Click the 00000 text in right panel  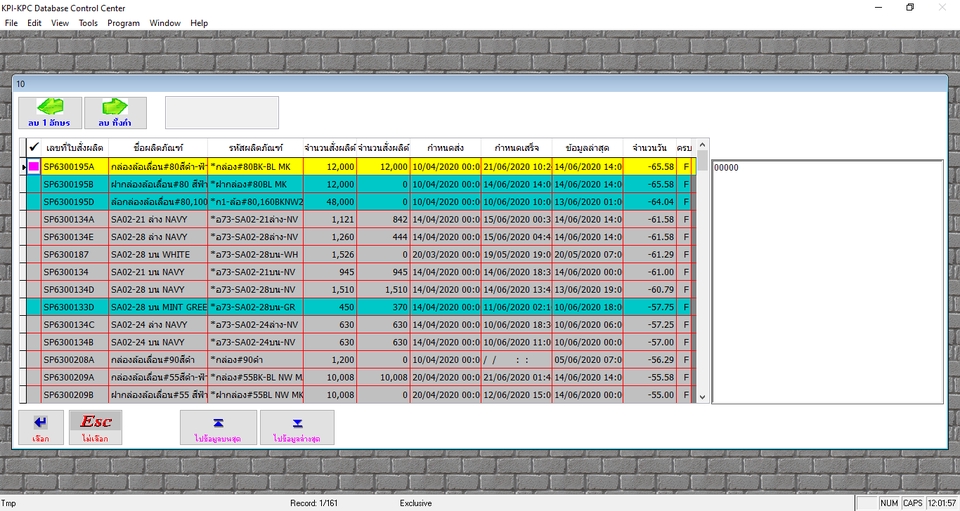pos(727,167)
